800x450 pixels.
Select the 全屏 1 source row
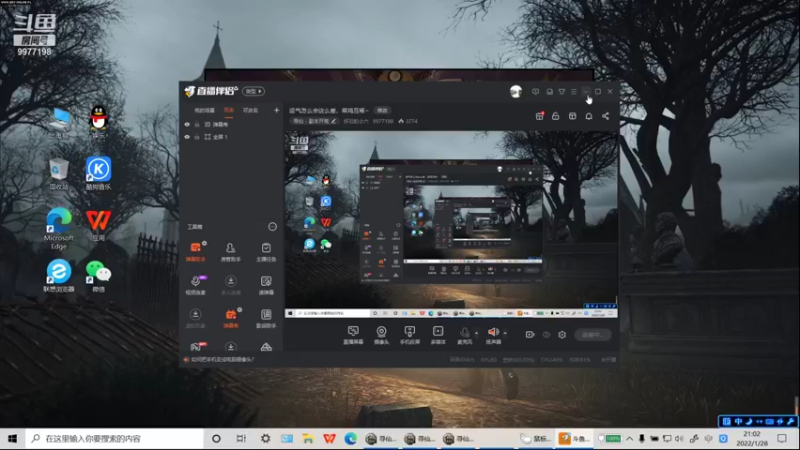(232, 137)
